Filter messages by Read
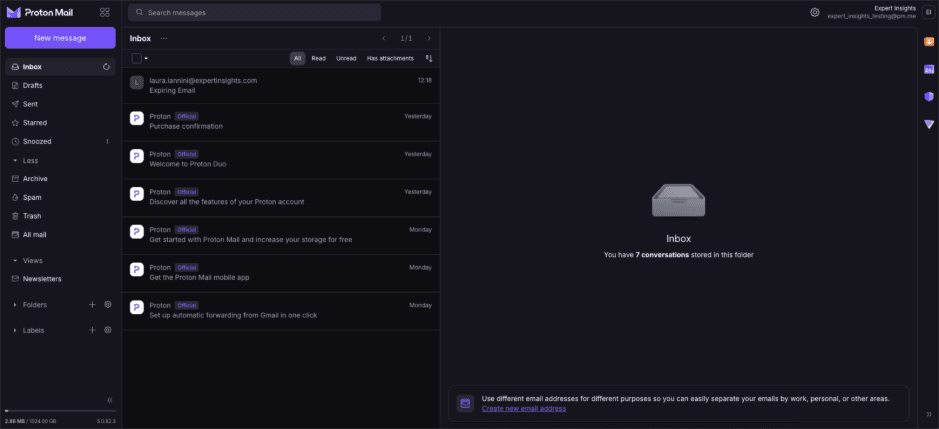939x429 pixels. (319, 58)
